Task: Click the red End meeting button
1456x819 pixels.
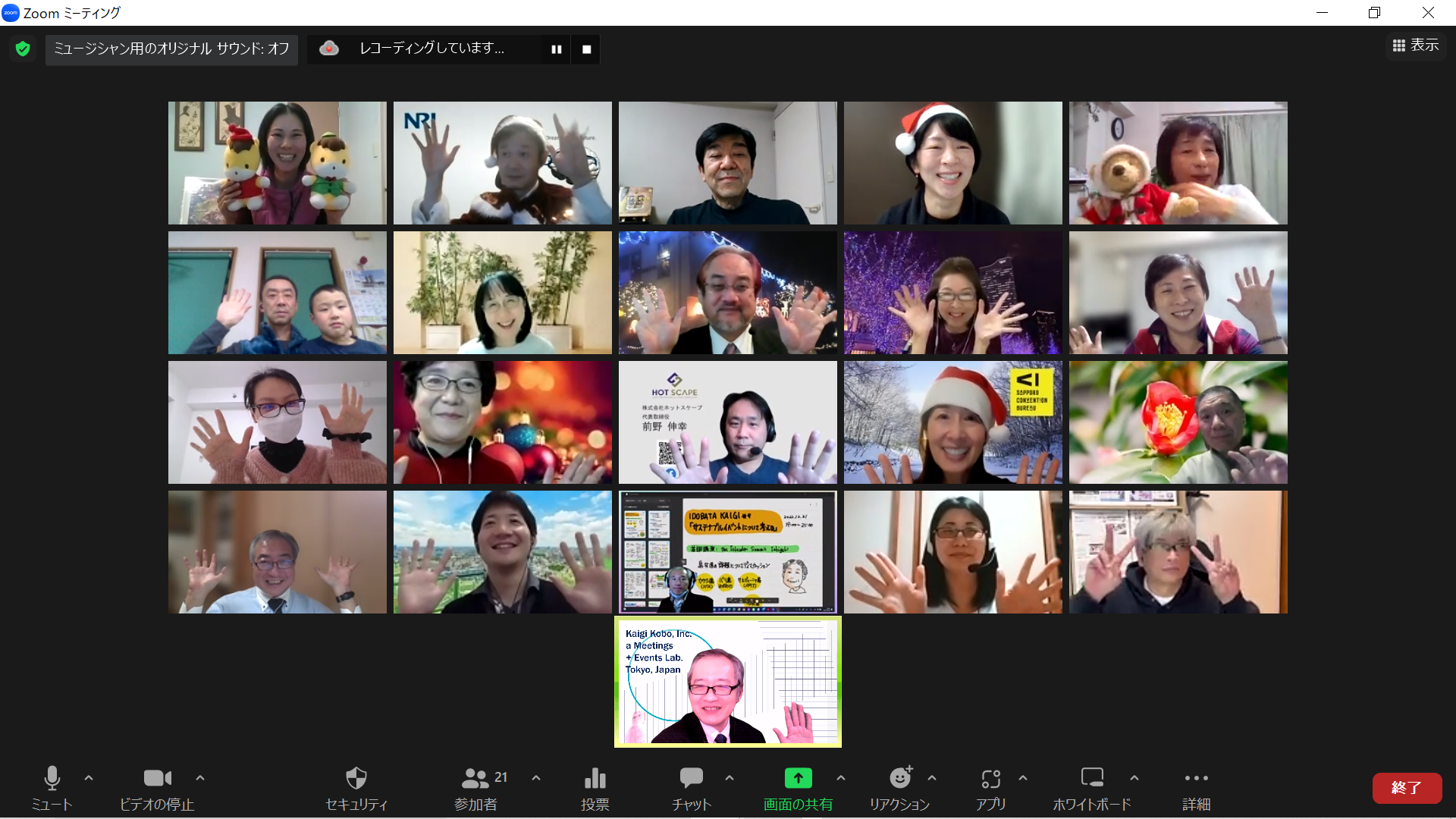Action: [x=1407, y=788]
